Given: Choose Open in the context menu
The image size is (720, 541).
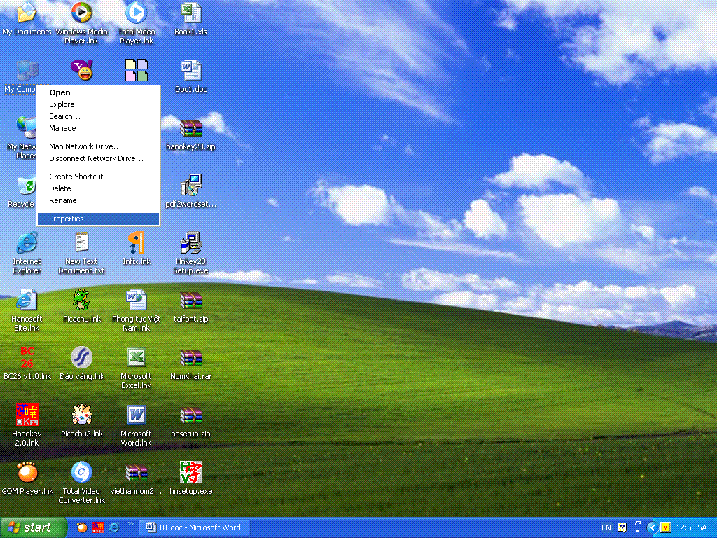Looking at the screenshot, I should (x=98, y=93).
